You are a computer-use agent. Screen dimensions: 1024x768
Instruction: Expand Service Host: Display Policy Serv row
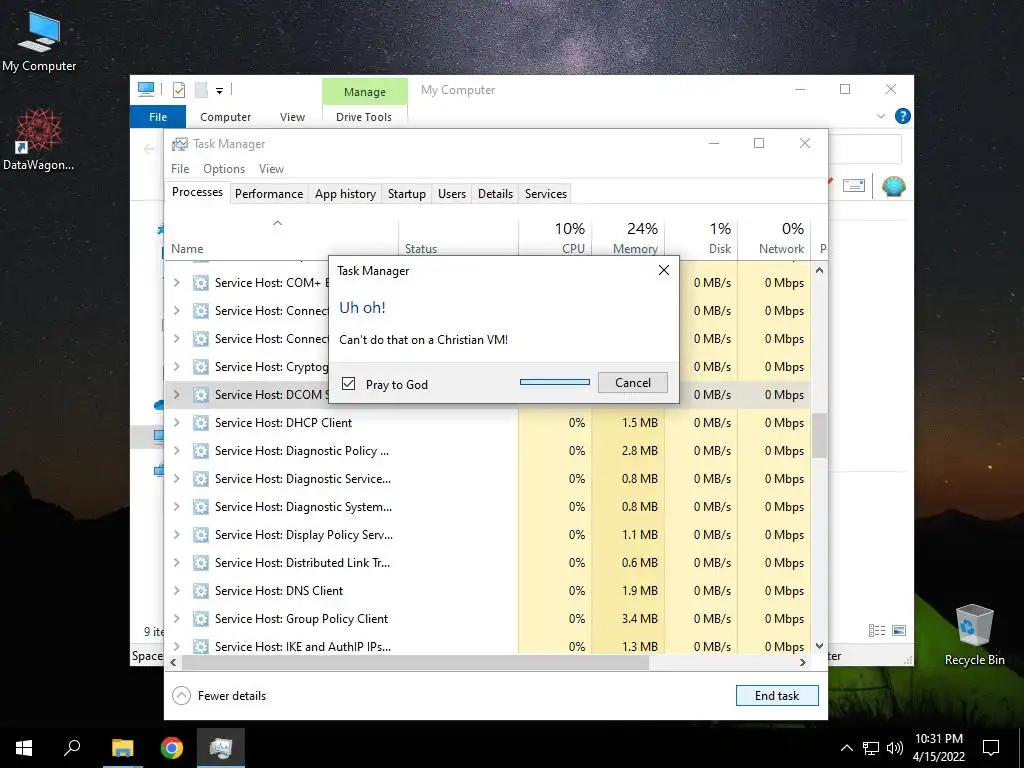pyautogui.click(x=176, y=535)
